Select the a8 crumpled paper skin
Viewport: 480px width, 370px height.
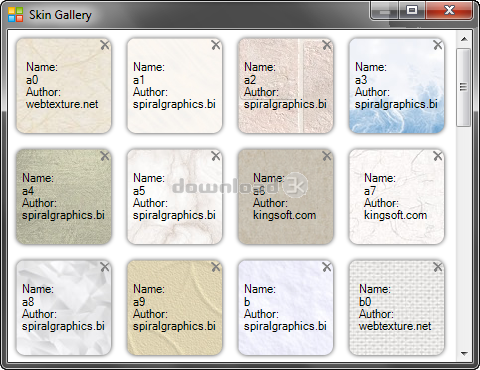pyautogui.click(x=64, y=308)
